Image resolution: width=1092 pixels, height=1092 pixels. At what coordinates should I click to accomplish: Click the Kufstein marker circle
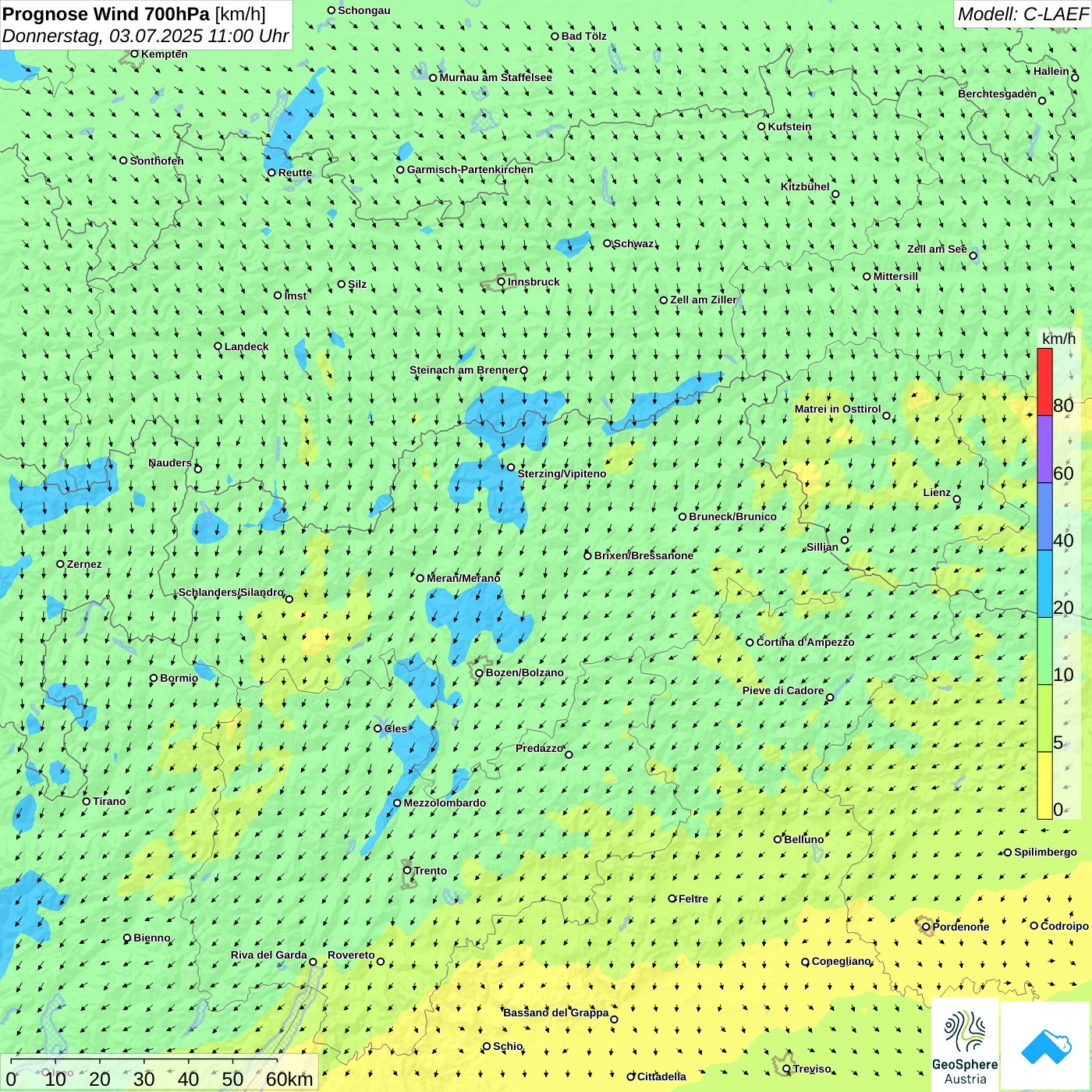(x=762, y=126)
